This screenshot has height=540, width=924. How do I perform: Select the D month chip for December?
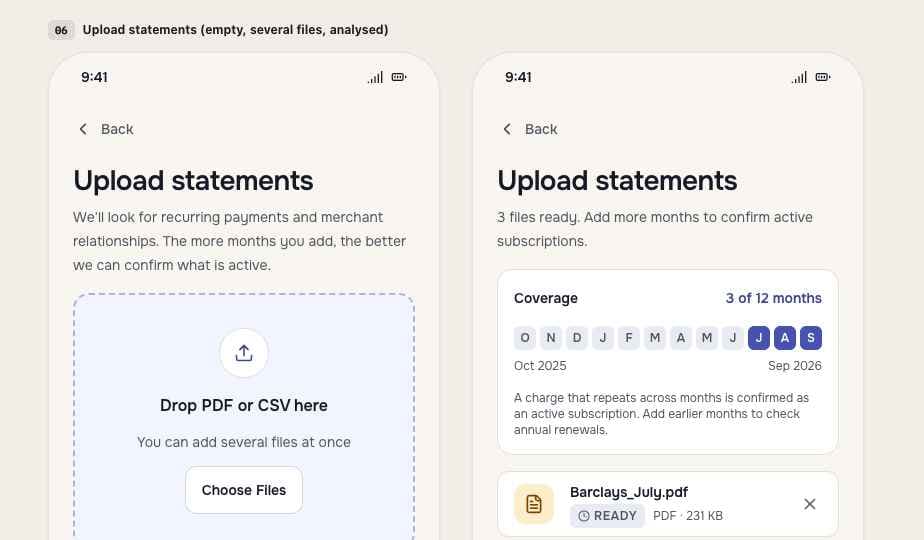coord(577,338)
